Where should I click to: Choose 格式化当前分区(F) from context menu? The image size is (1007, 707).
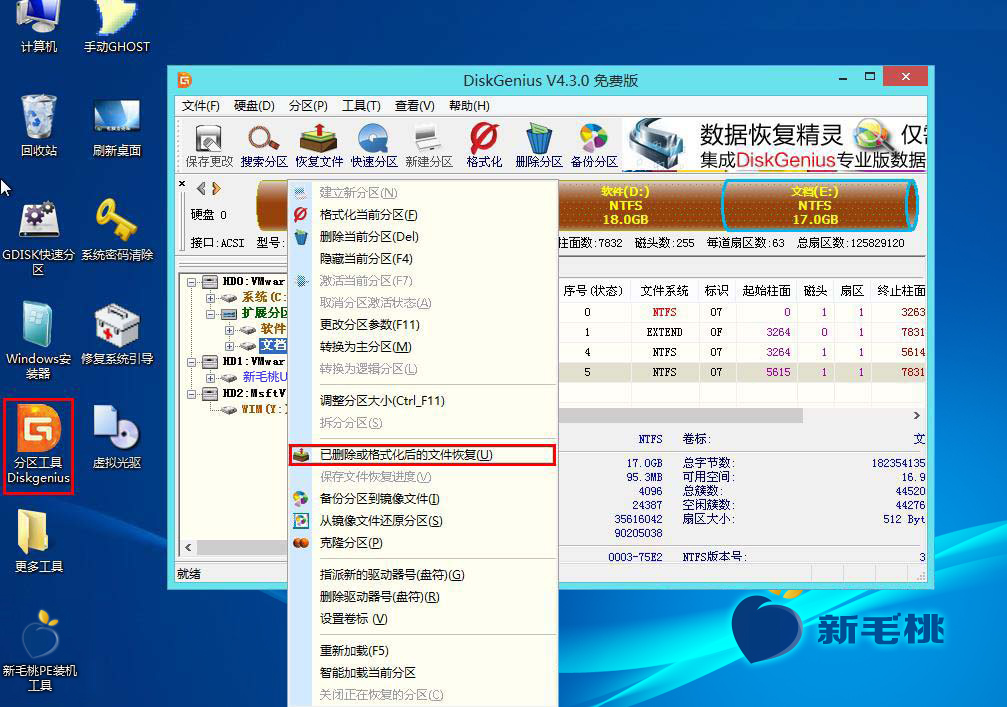point(422,215)
